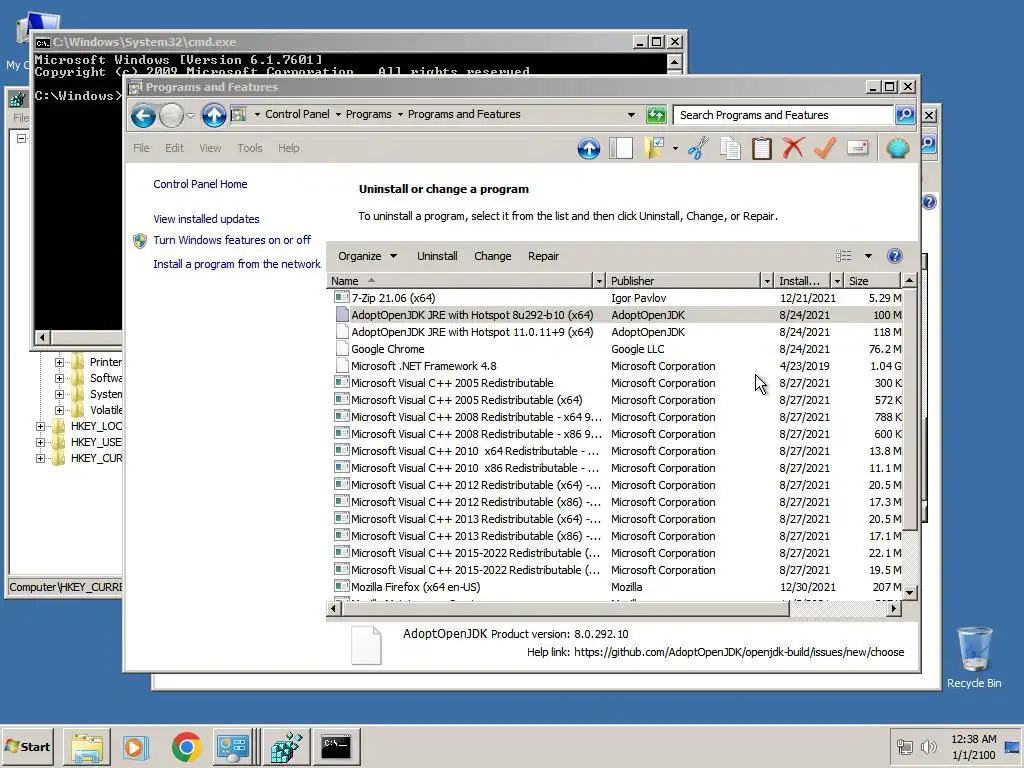Click the Control Panel icon in address bar
The height and width of the screenshot is (768, 1024).
238,114
